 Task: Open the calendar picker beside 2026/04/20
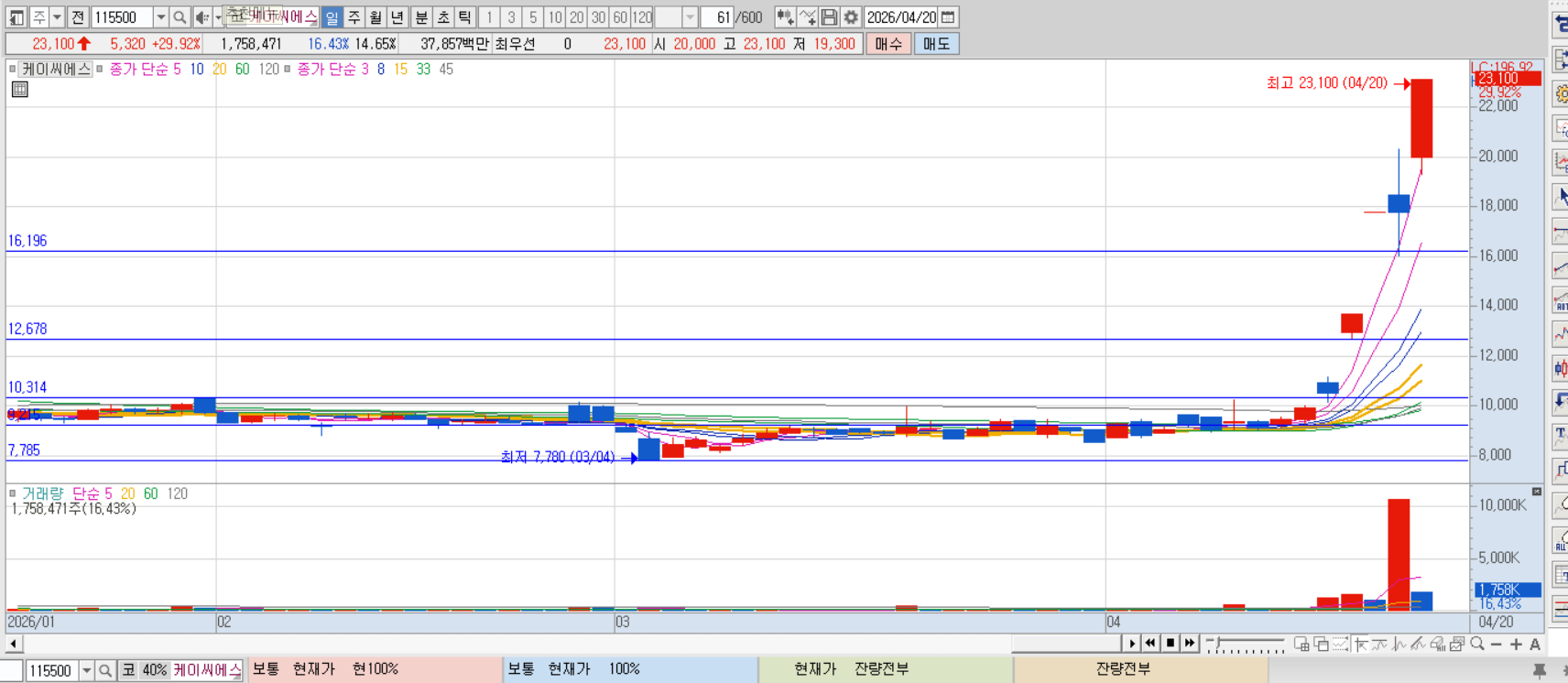tap(949, 17)
